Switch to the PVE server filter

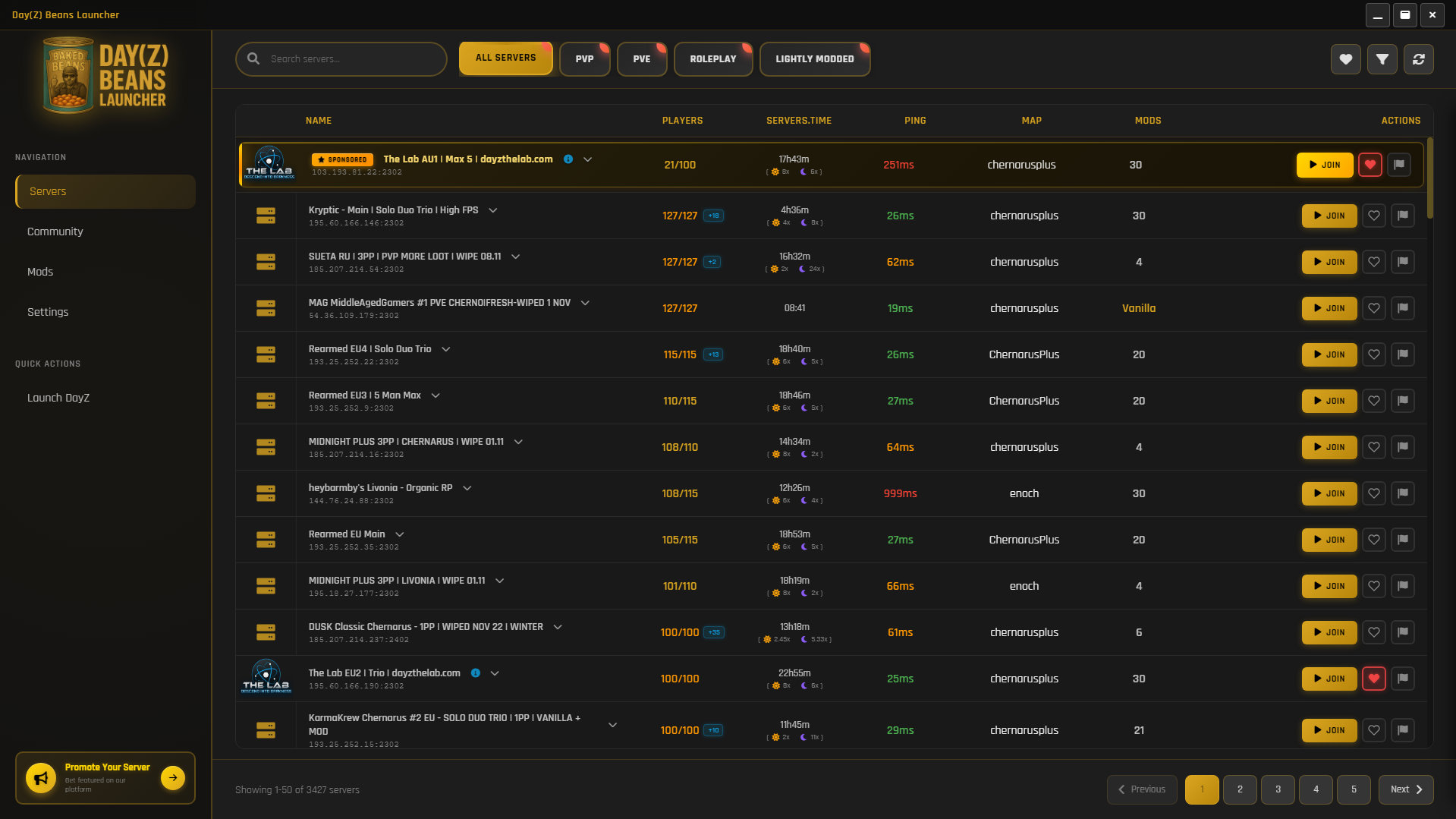coord(642,58)
